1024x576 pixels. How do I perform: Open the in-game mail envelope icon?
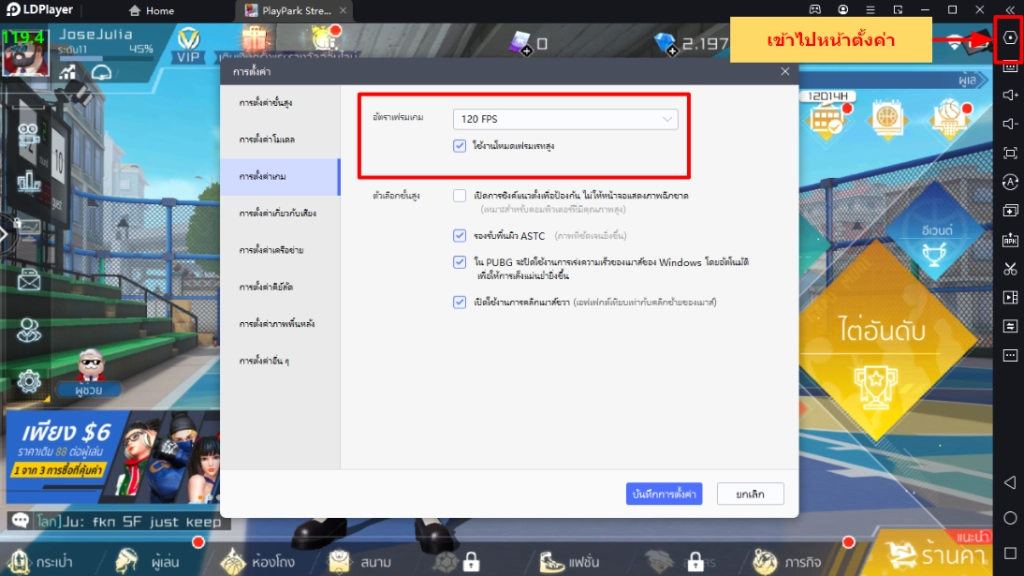(x=29, y=281)
